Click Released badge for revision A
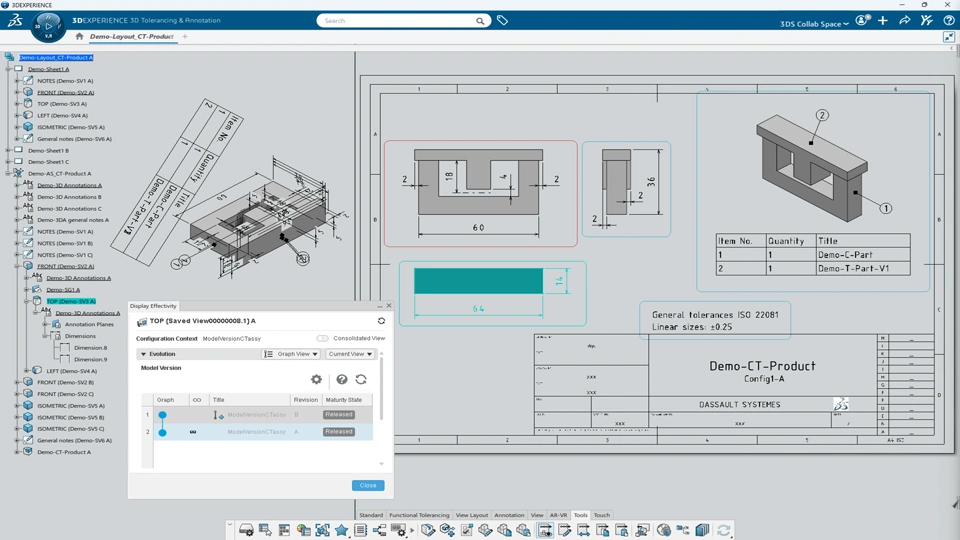 (x=339, y=432)
